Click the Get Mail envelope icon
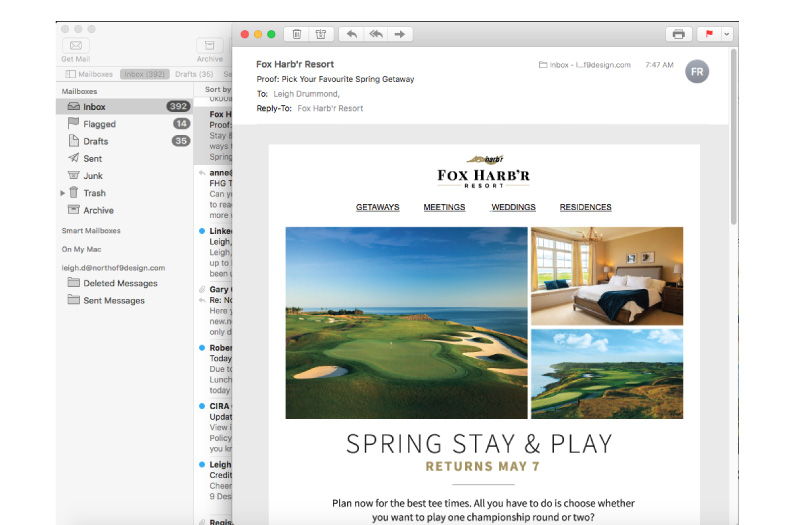Image resolution: width=800 pixels, height=525 pixels. click(x=76, y=46)
